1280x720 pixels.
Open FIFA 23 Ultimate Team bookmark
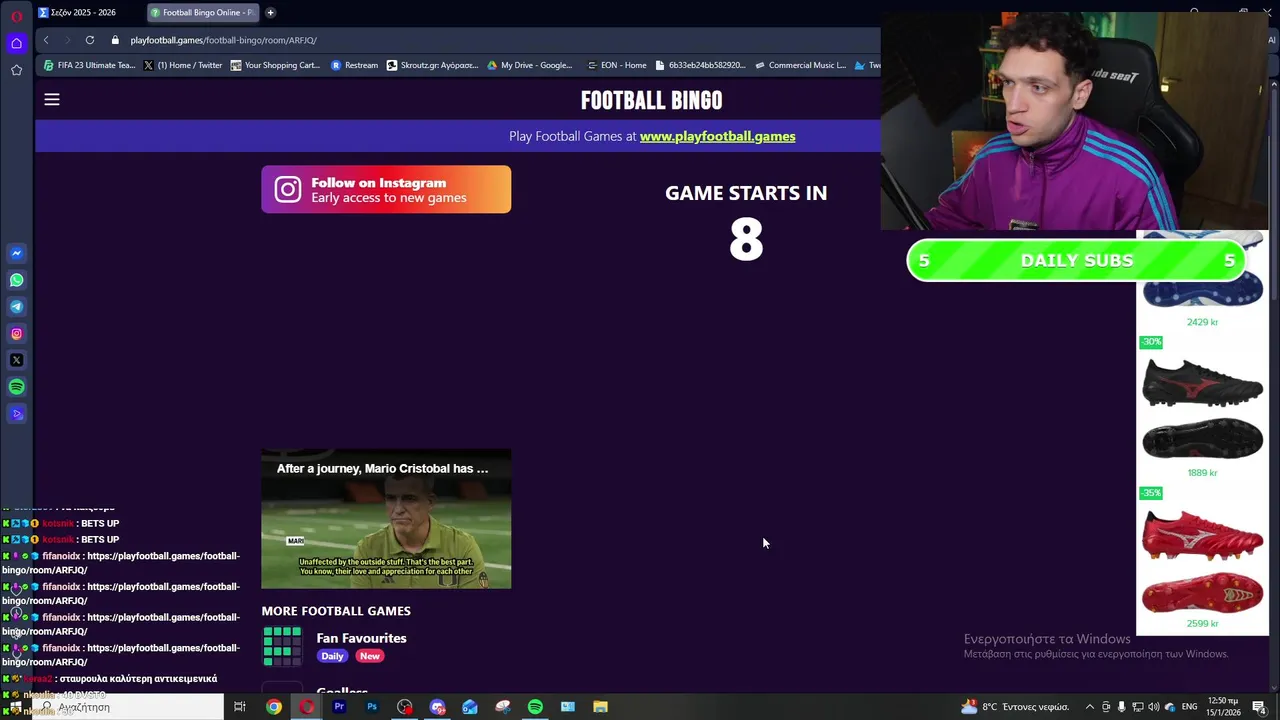pos(89,65)
